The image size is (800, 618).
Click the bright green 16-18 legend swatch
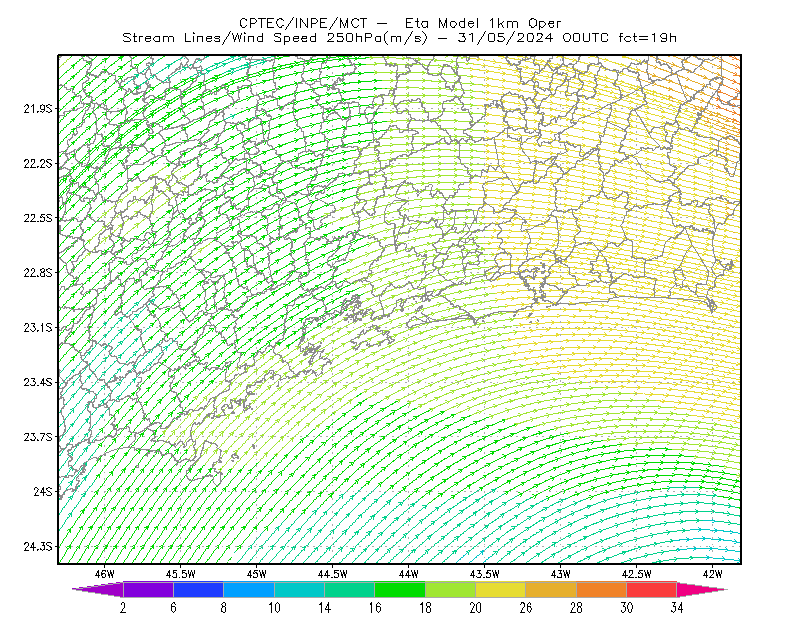(x=400, y=589)
